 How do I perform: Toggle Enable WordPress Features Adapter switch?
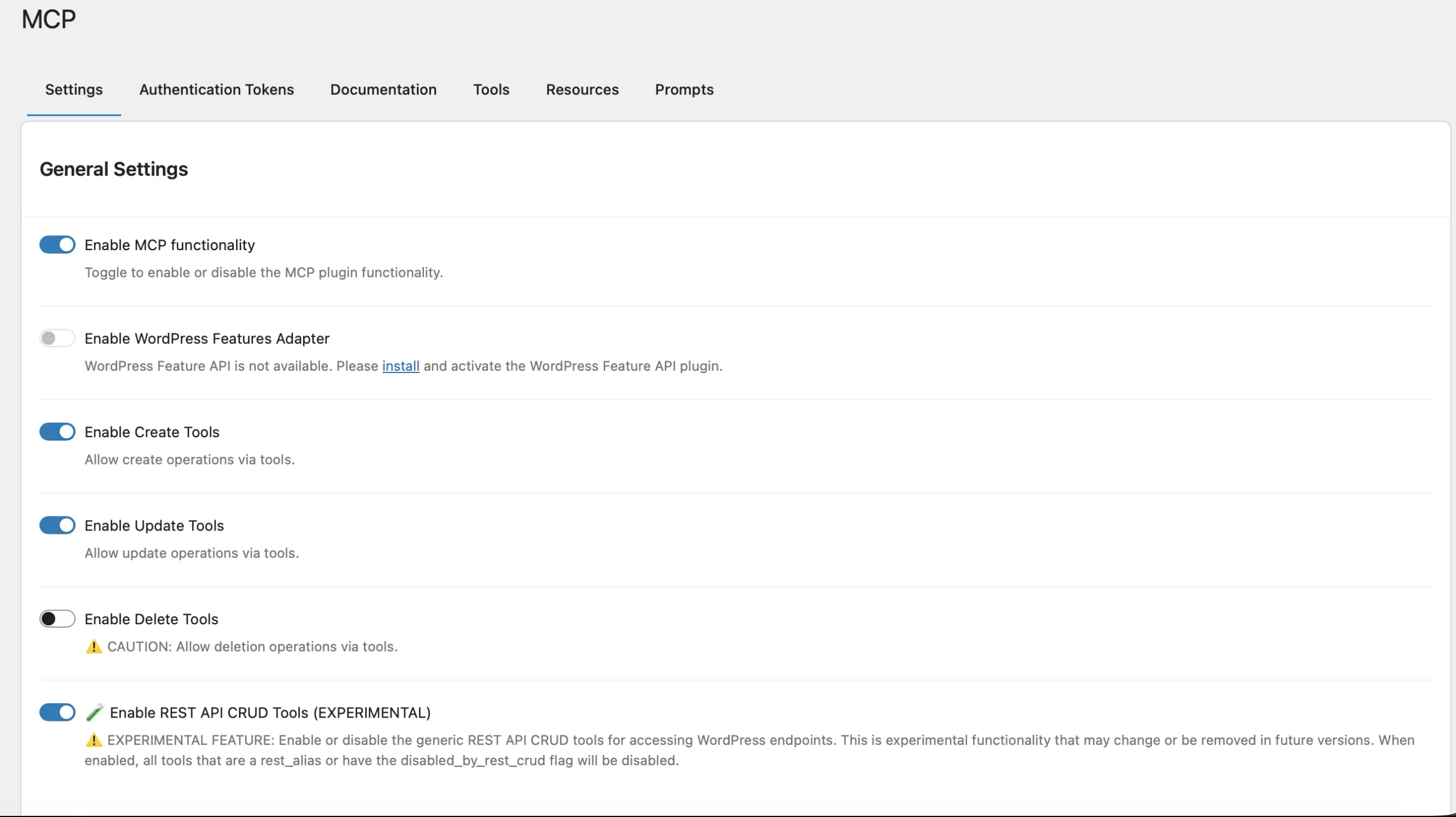[x=57, y=338]
